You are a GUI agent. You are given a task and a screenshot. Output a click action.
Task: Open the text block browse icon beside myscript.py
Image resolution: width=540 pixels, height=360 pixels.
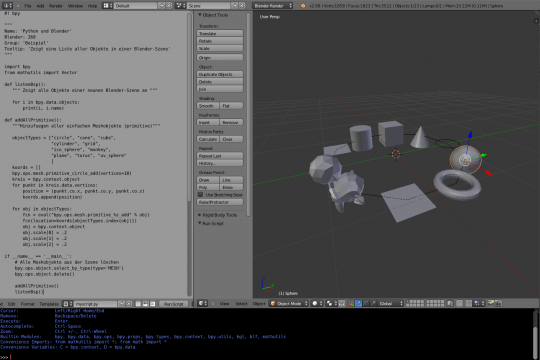pyautogui.click(x=68, y=304)
